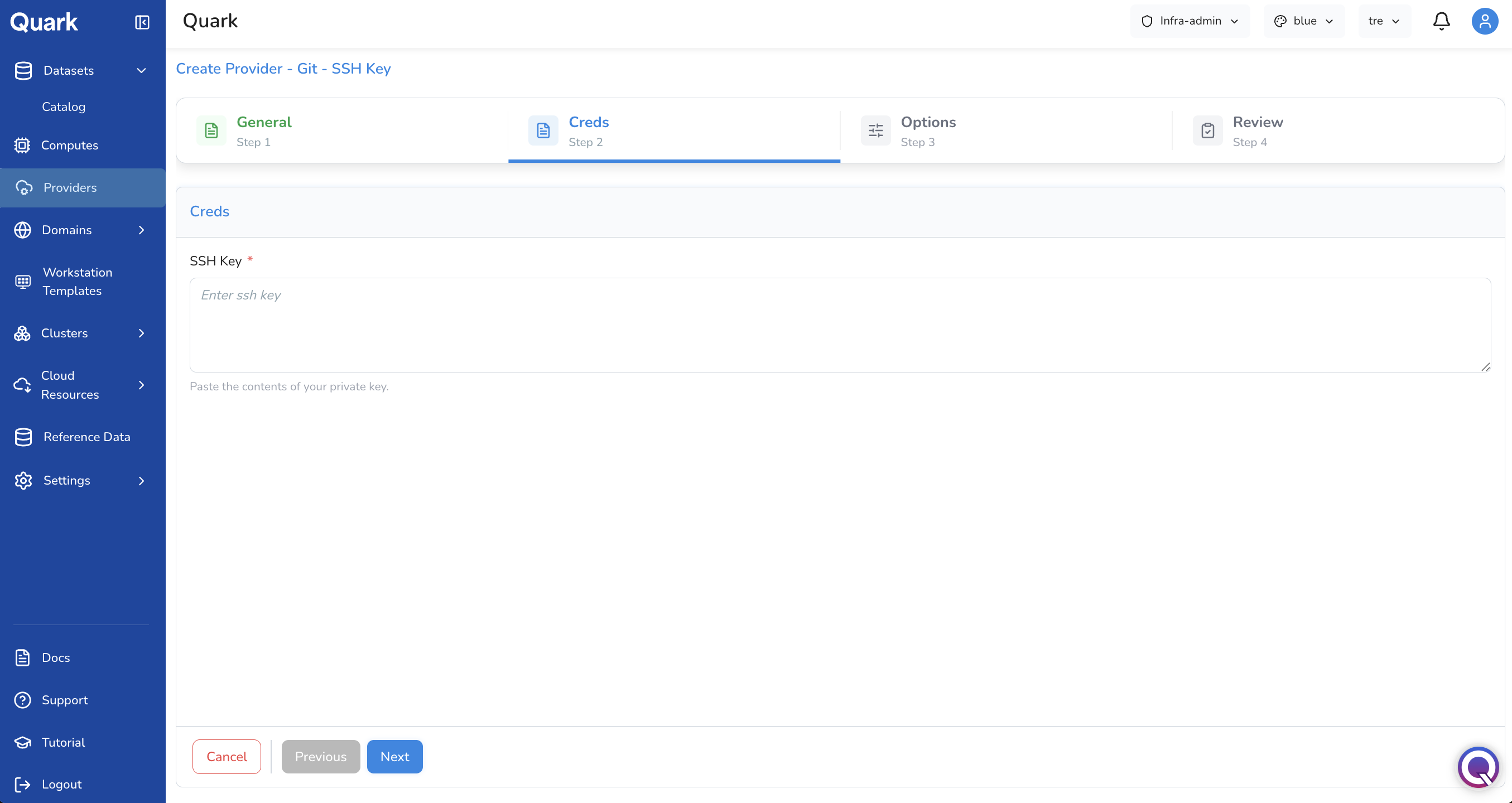The width and height of the screenshot is (1512, 803).
Task: Click the Tutorial graduation-cap icon
Action: coord(22,742)
